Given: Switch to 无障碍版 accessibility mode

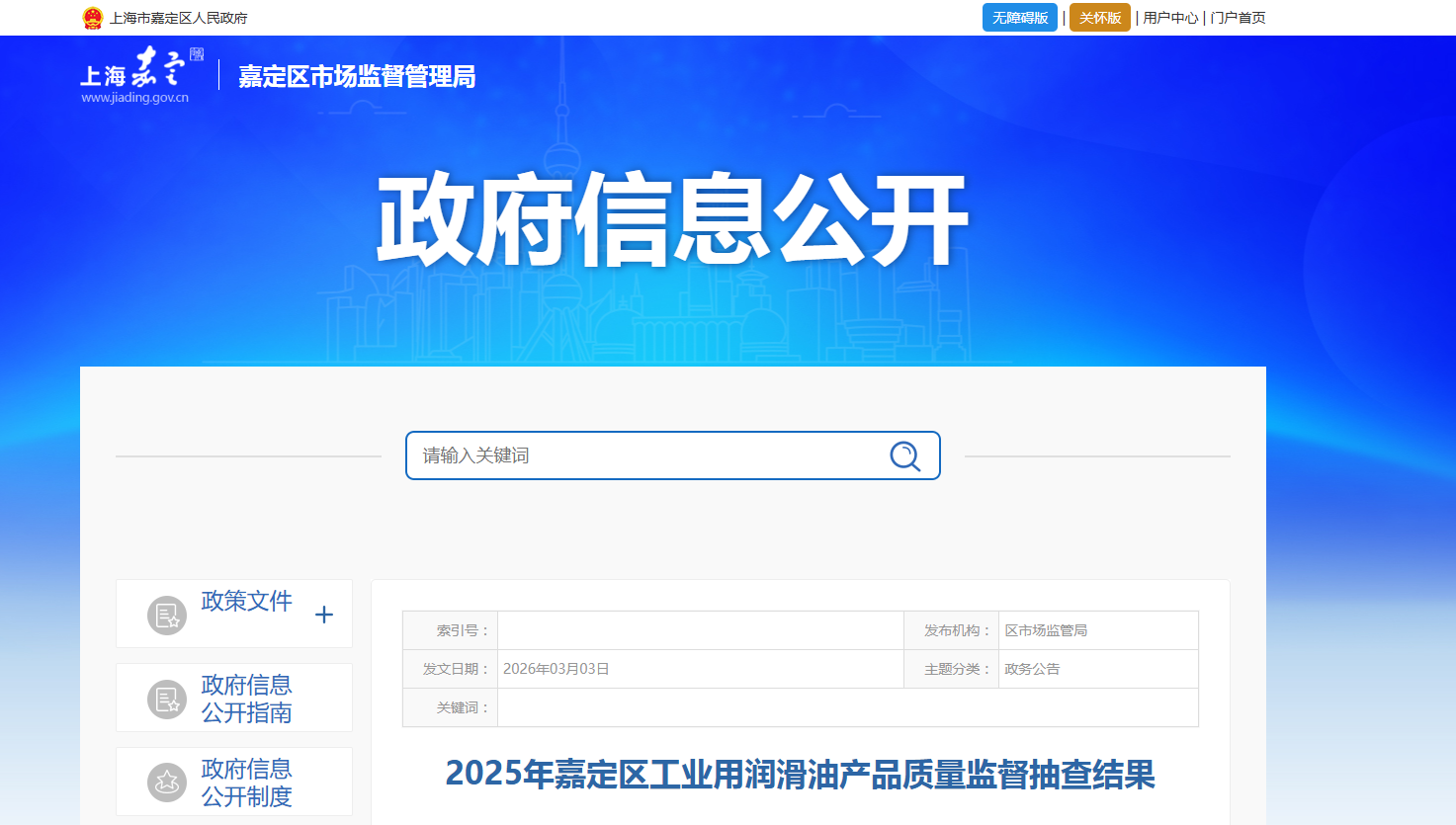Looking at the screenshot, I should pyautogui.click(x=1019, y=18).
